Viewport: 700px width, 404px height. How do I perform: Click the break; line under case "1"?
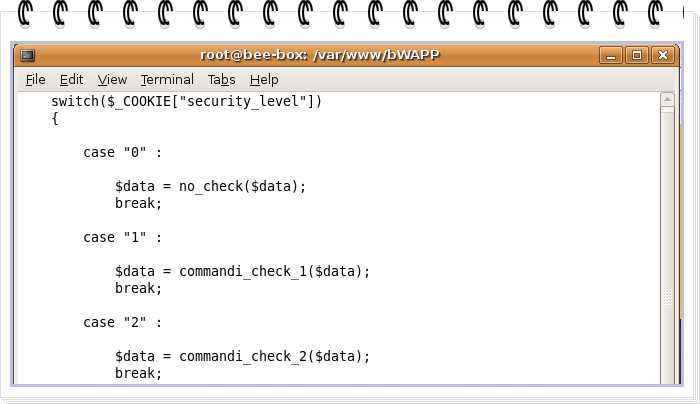(138, 288)
